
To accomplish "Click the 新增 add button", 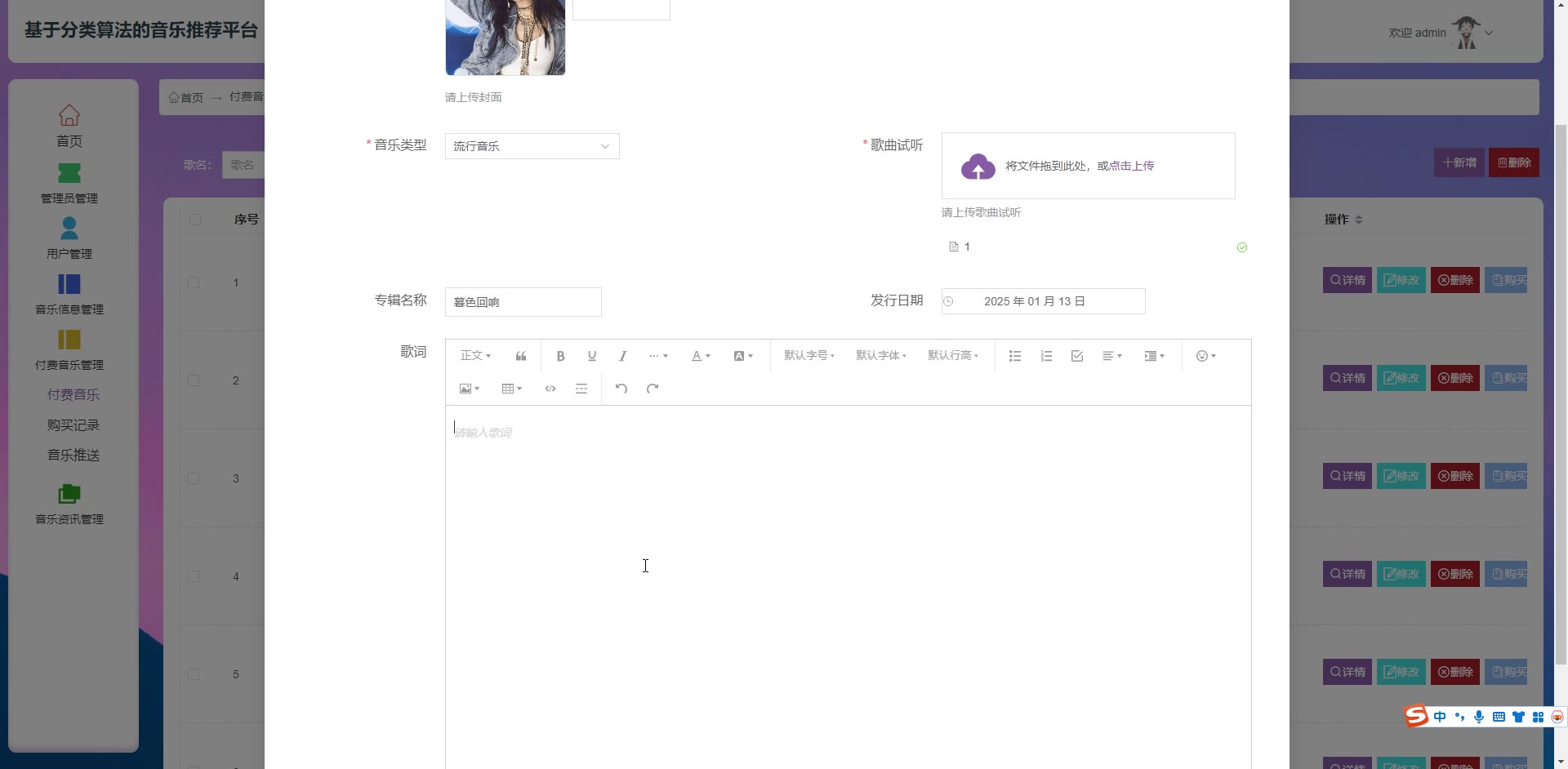I will 1459,162.
